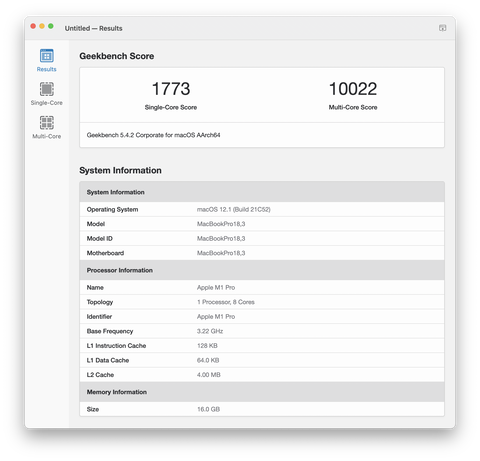The image size is (480, 461).
Task: Click the macOS 12.1 (Build 21C52) value
Action: (234, 209)
